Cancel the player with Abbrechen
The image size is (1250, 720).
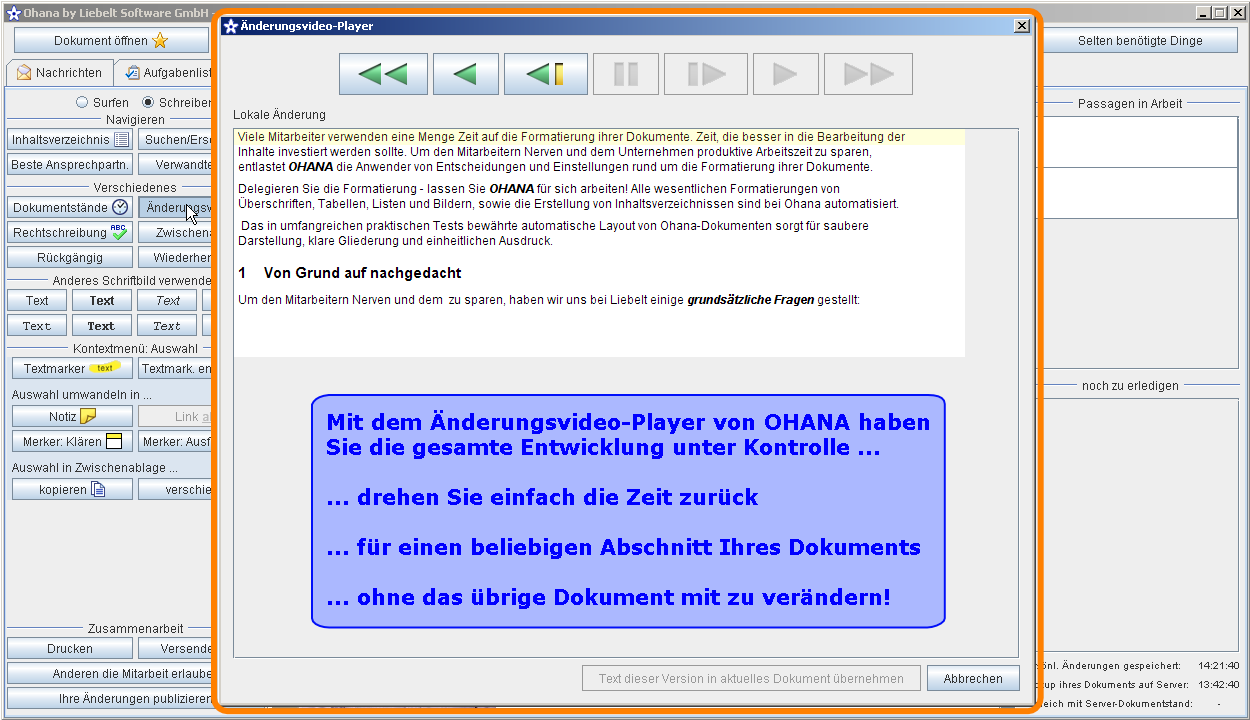click(x=972, y=678)
